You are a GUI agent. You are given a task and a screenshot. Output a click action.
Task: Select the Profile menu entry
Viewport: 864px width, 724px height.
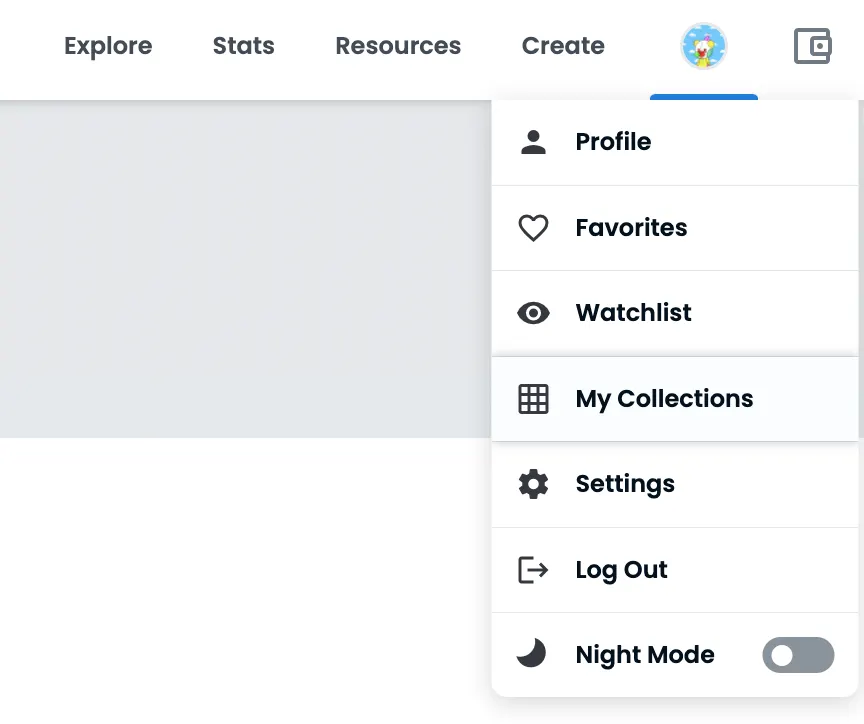click(x=613, y=142)
